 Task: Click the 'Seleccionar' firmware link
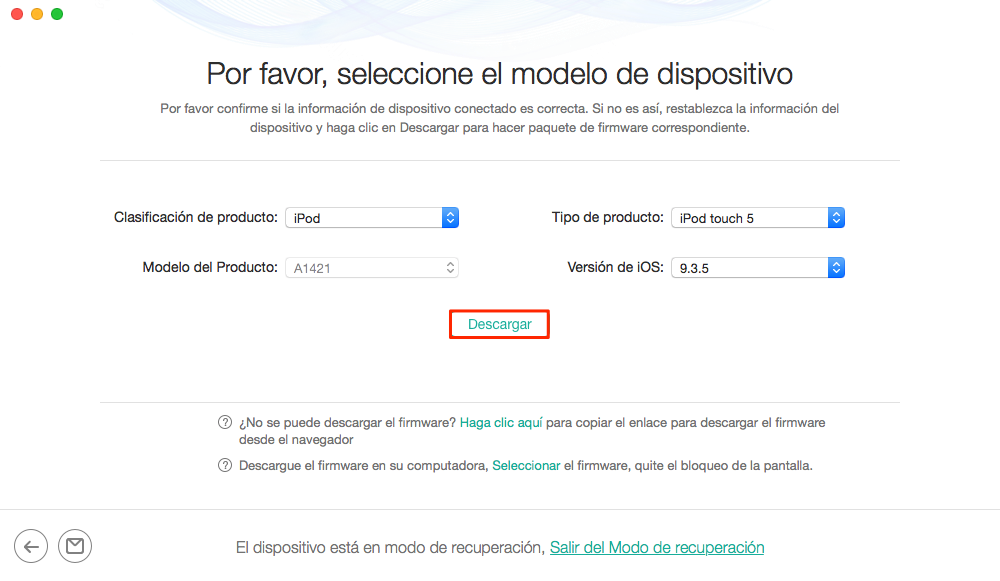click(x=526, y=466)
